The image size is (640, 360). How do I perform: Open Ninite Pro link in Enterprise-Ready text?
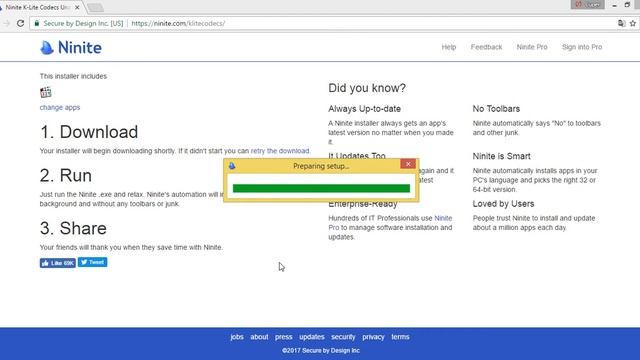pyautogui.click(x=443, y=218)
